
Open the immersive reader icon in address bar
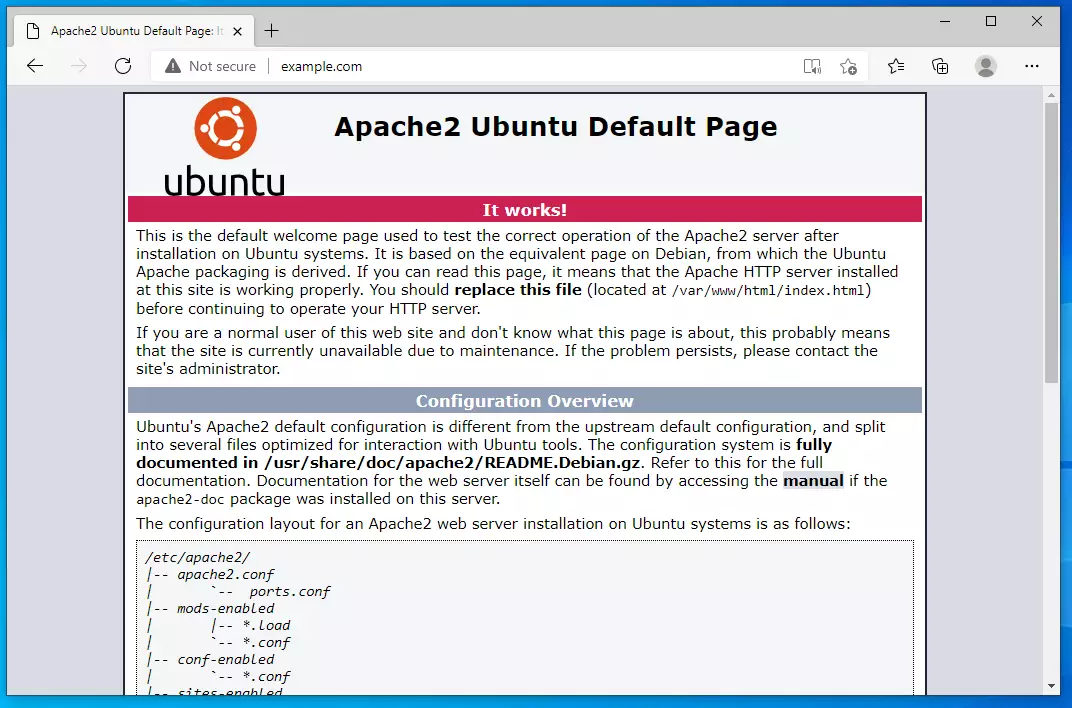(812, 66)
